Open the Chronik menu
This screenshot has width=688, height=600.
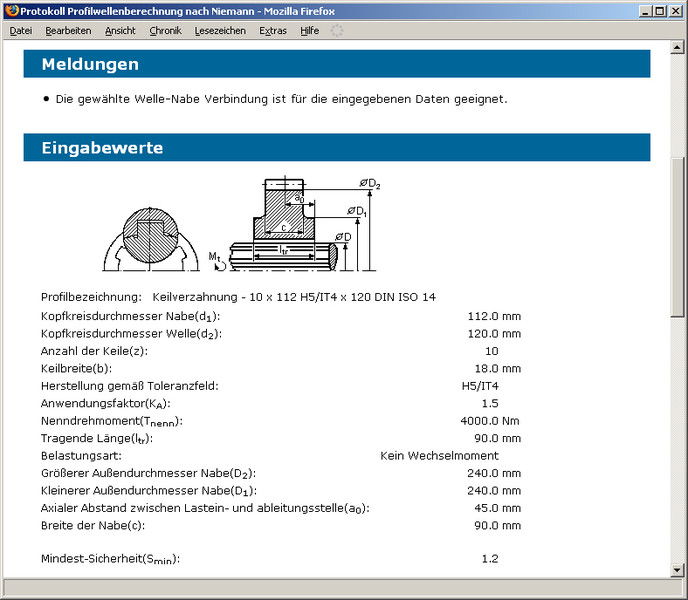click(x=165, y=31)
